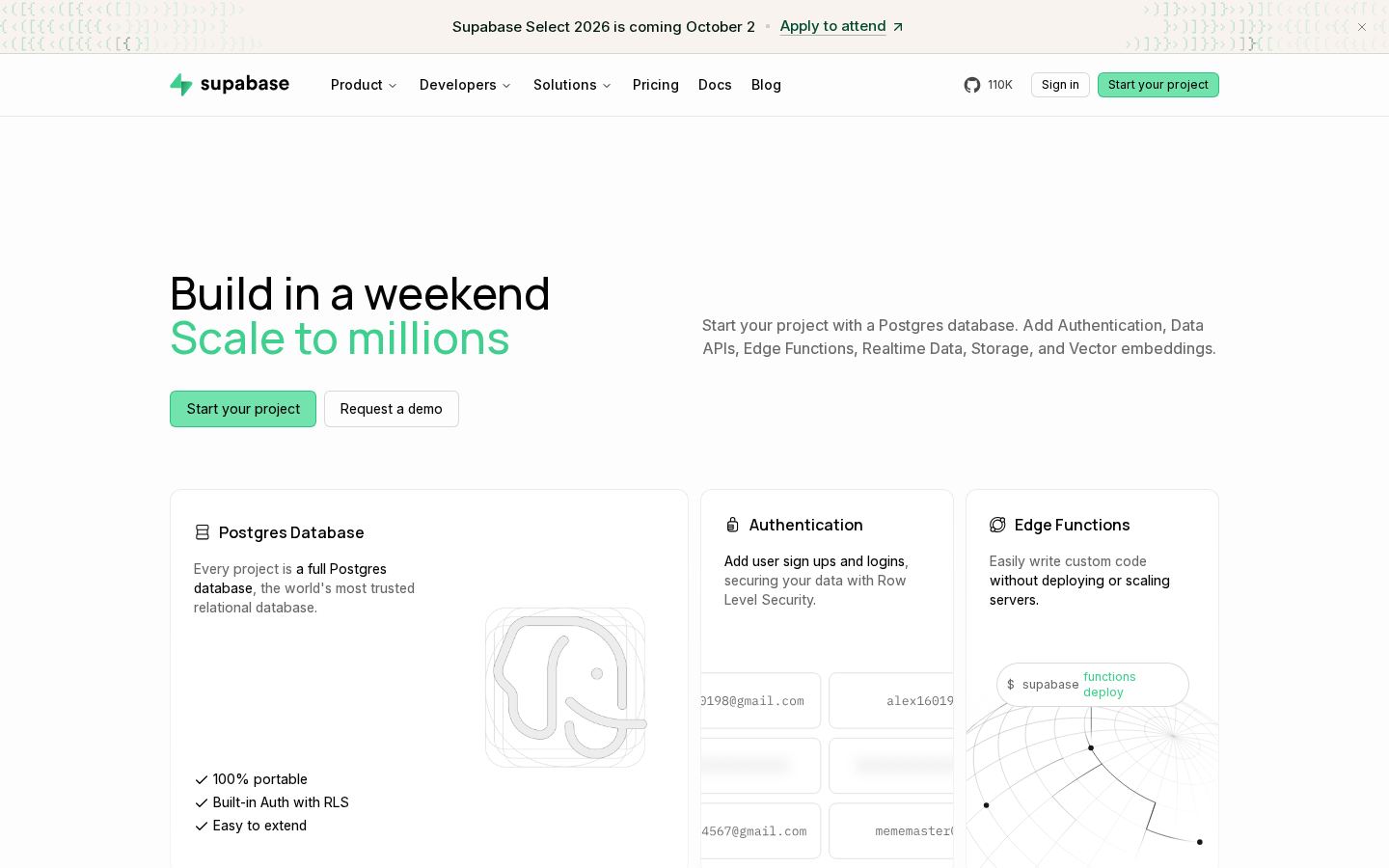Click the Scale to millions heading
Viewport: 1389px width, 868px height.
point(340,339)
